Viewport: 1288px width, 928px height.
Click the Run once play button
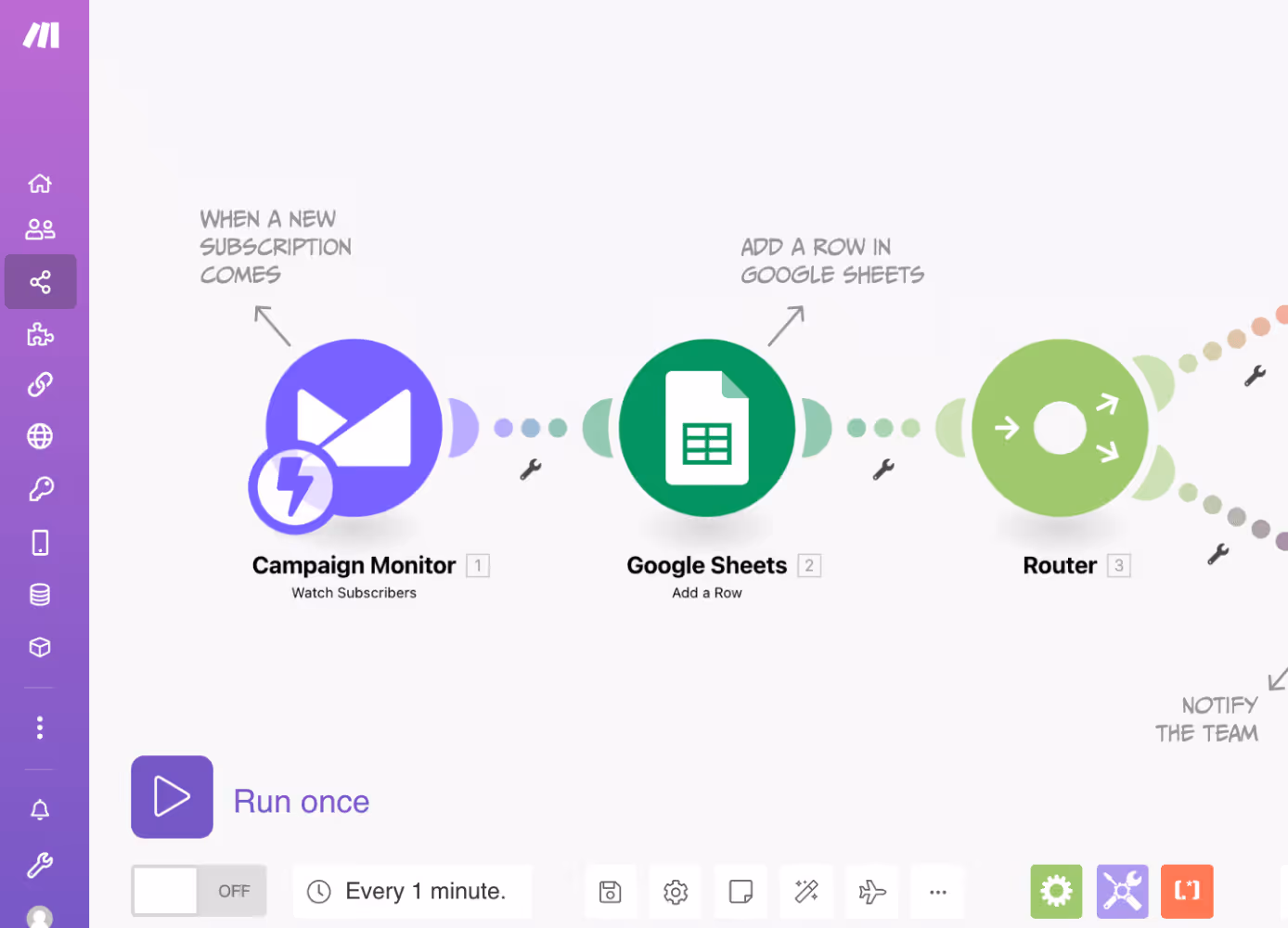172,797
